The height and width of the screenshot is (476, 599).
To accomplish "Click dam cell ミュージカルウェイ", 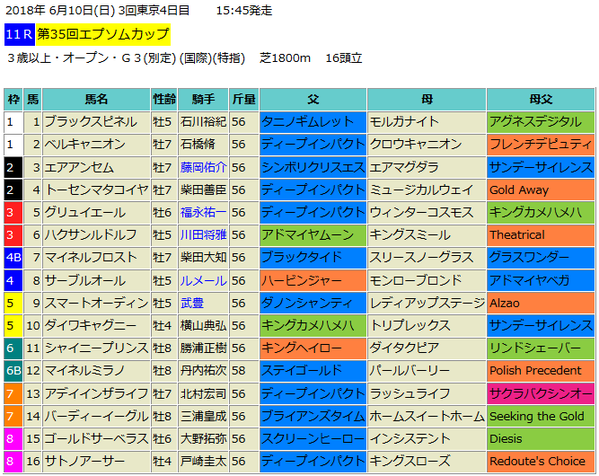I will [x=426, y=190].
